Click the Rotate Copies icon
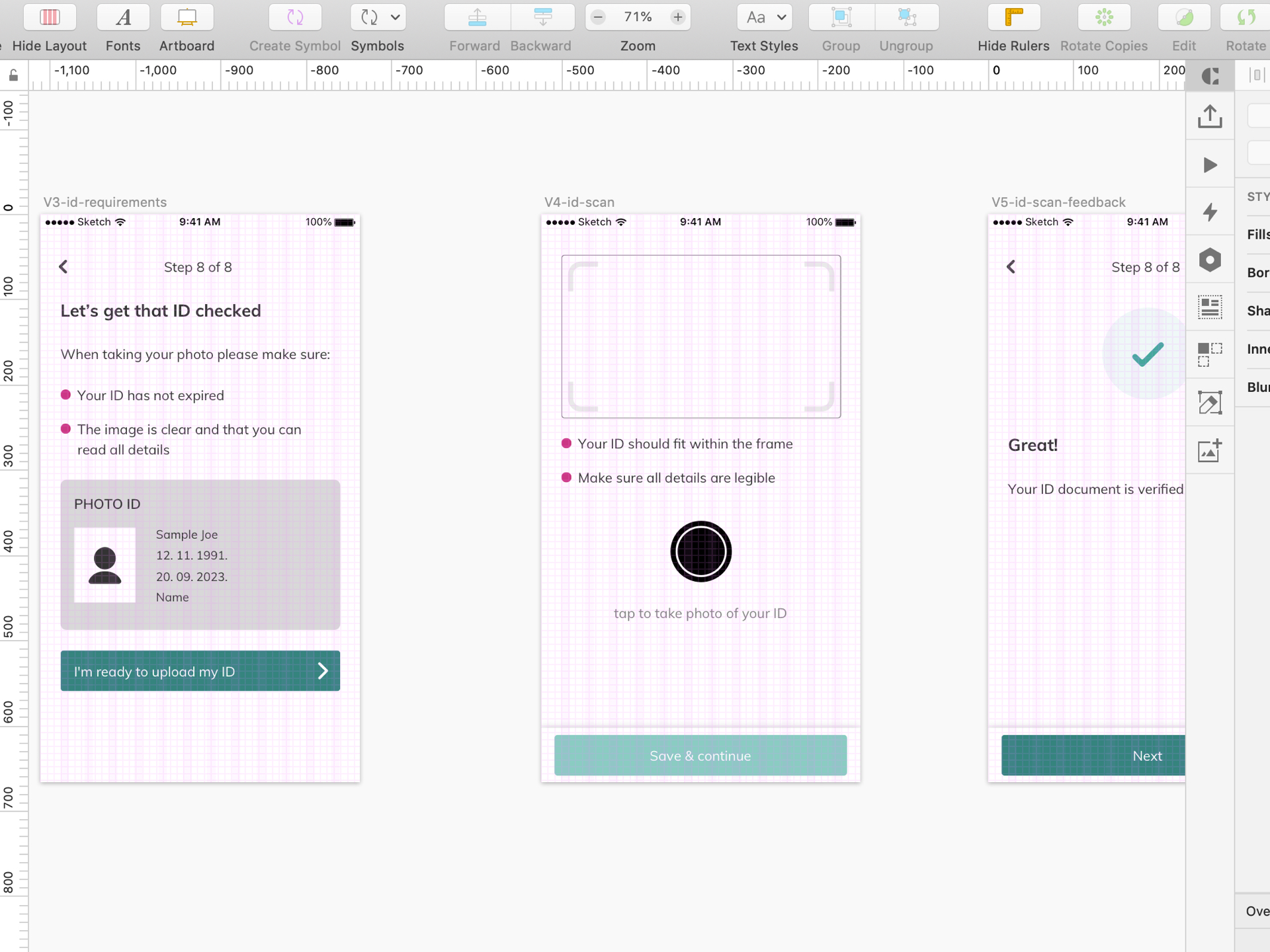This screenshot has height=952, width=1270. click(x=1104, y=17)
